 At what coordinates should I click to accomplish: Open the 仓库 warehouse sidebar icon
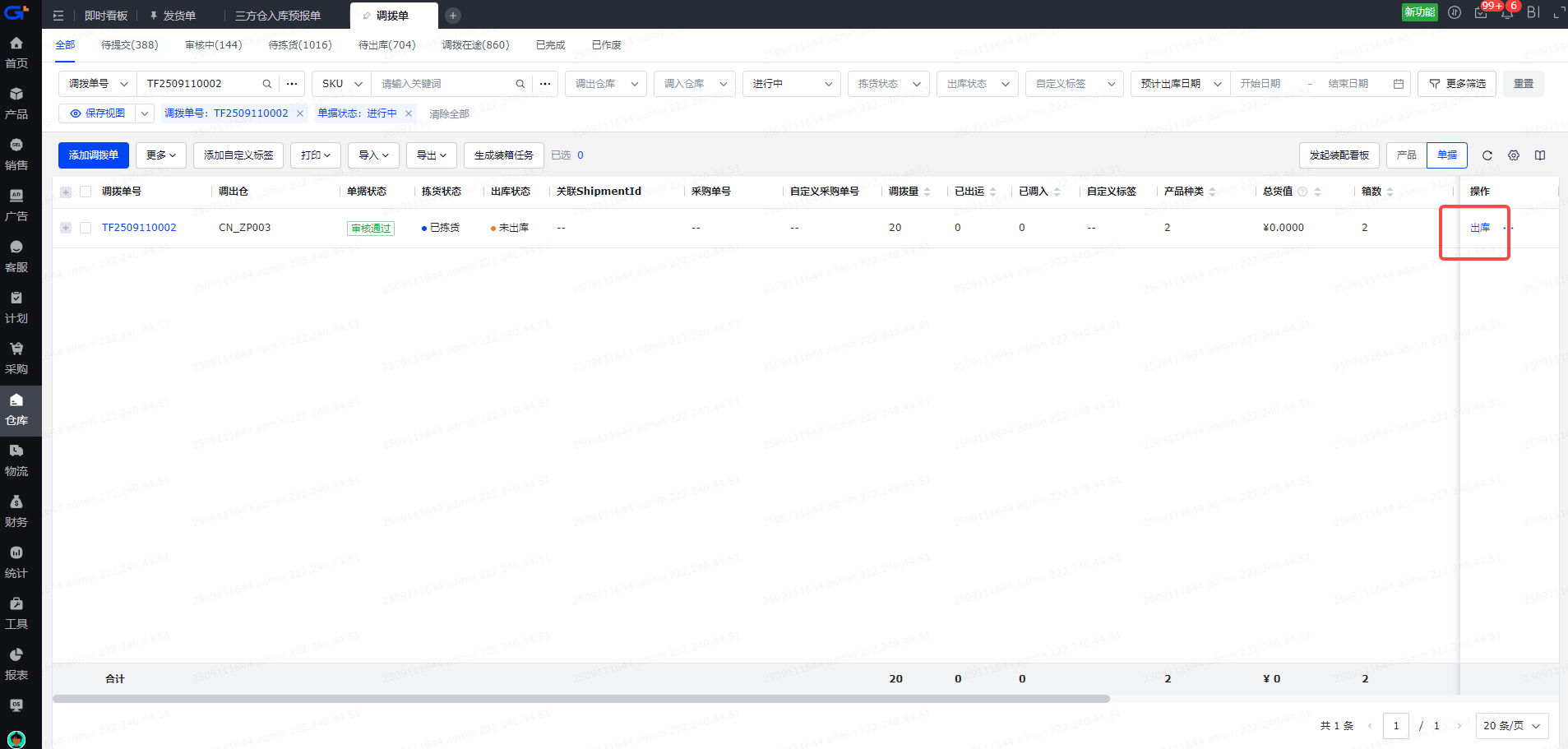point(16,409)
